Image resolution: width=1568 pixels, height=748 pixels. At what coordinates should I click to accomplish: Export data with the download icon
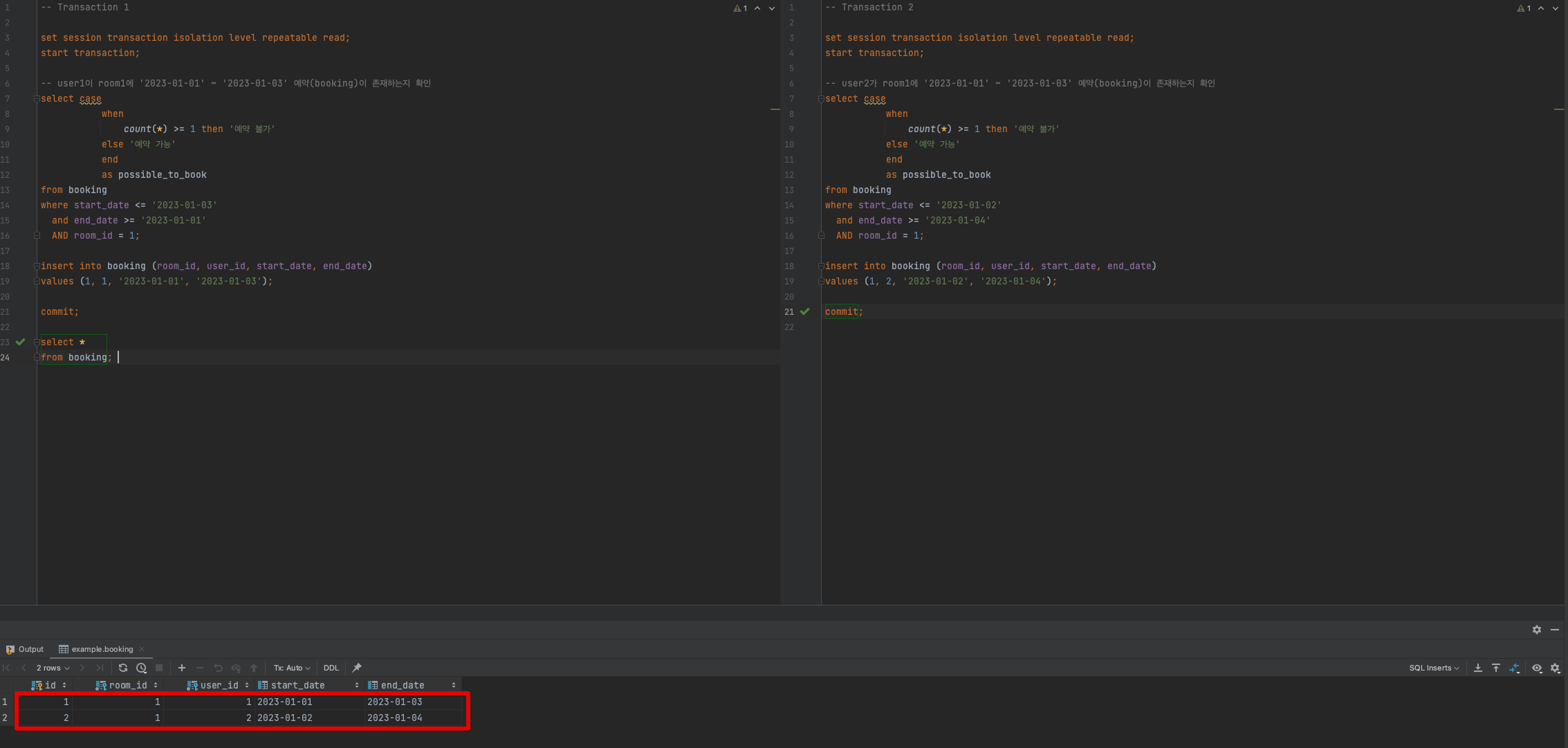click(x=1478, y=668)
